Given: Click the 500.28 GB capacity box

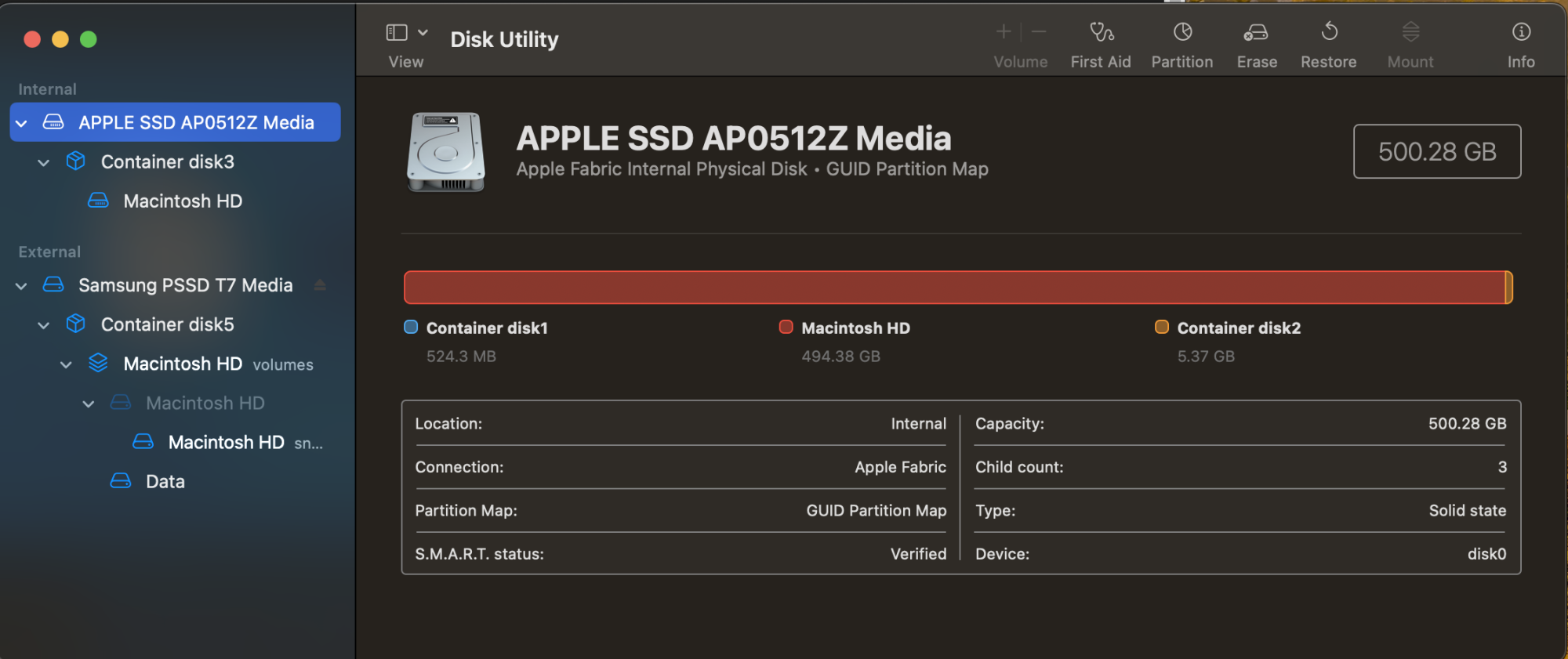Looking at the screenshot, I should click(x=1436, y=151).
